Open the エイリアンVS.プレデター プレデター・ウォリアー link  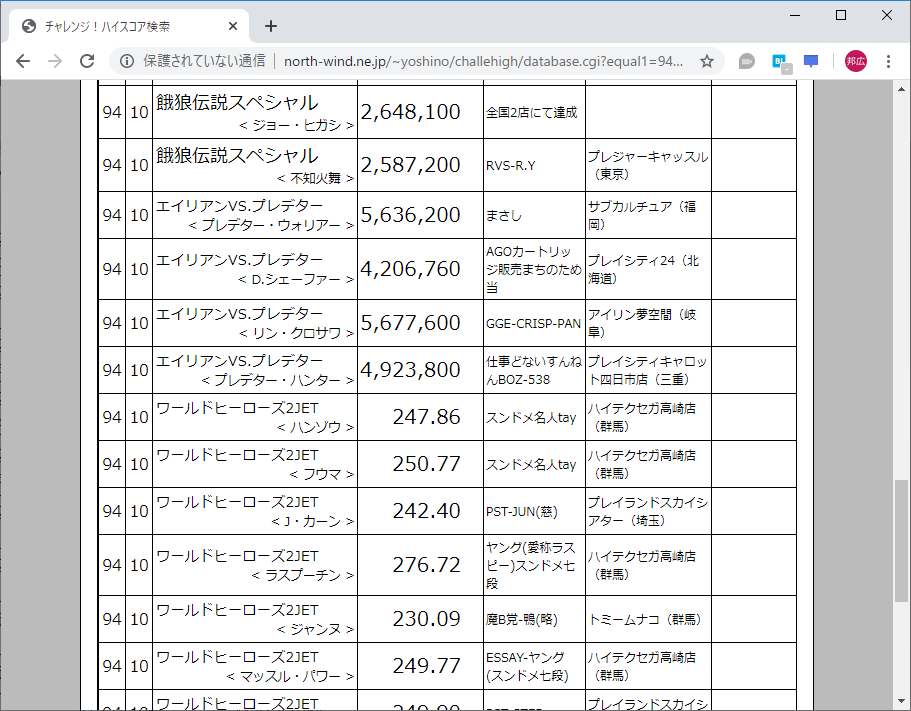(x=240, y=204)
